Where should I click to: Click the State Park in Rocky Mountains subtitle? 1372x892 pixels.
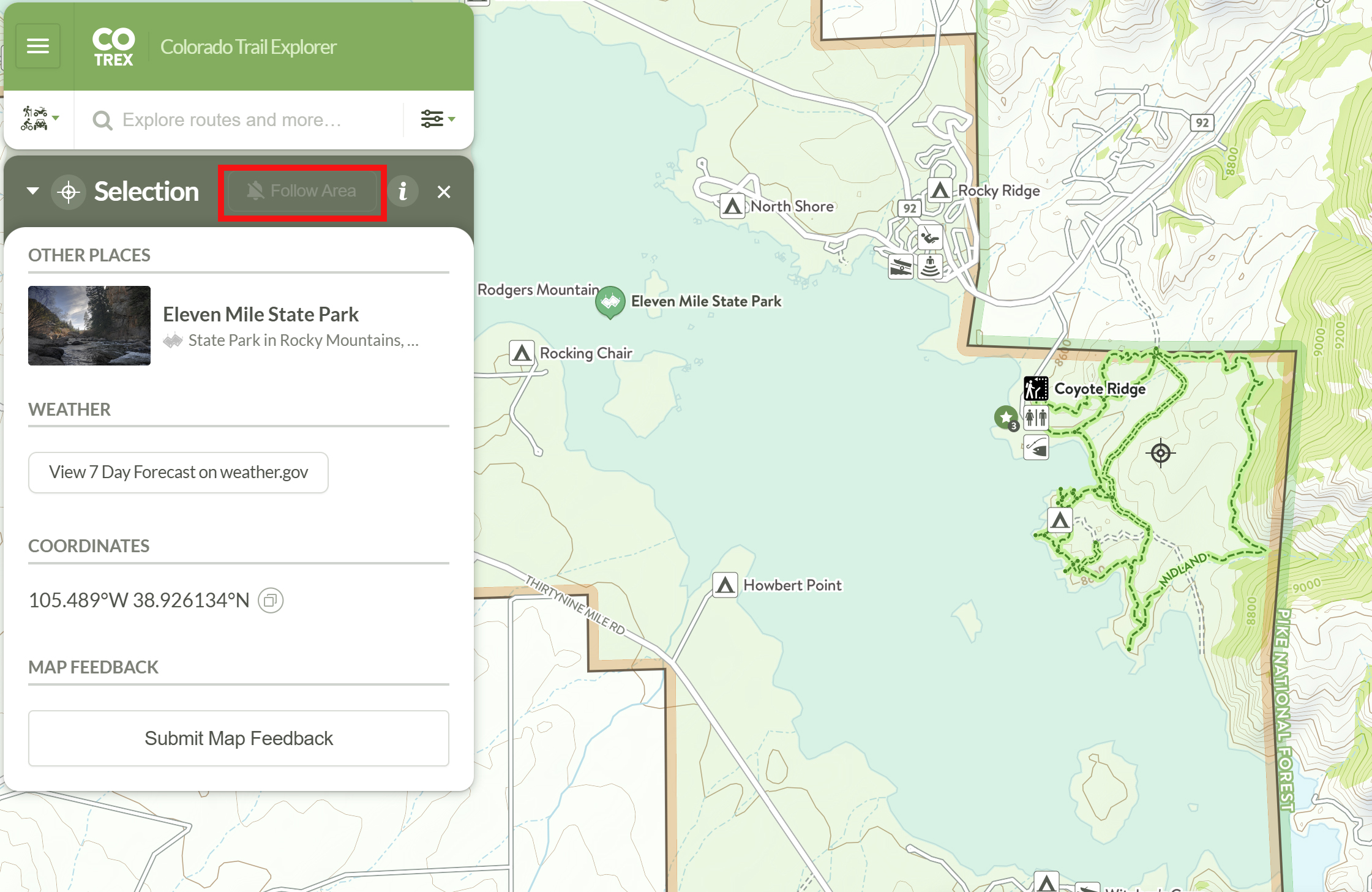pyautogui.click(x=304, y=340)
